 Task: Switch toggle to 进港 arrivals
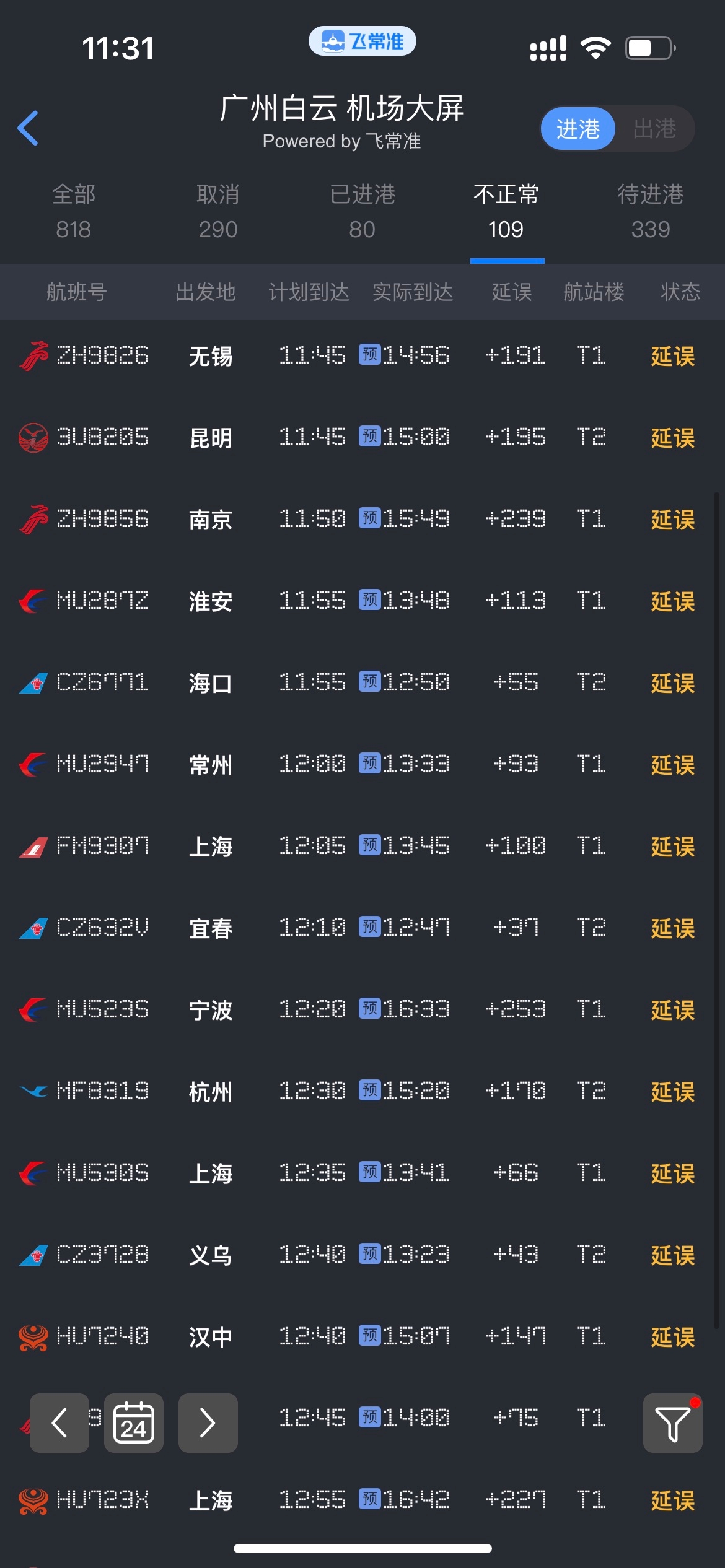point(578,129)
